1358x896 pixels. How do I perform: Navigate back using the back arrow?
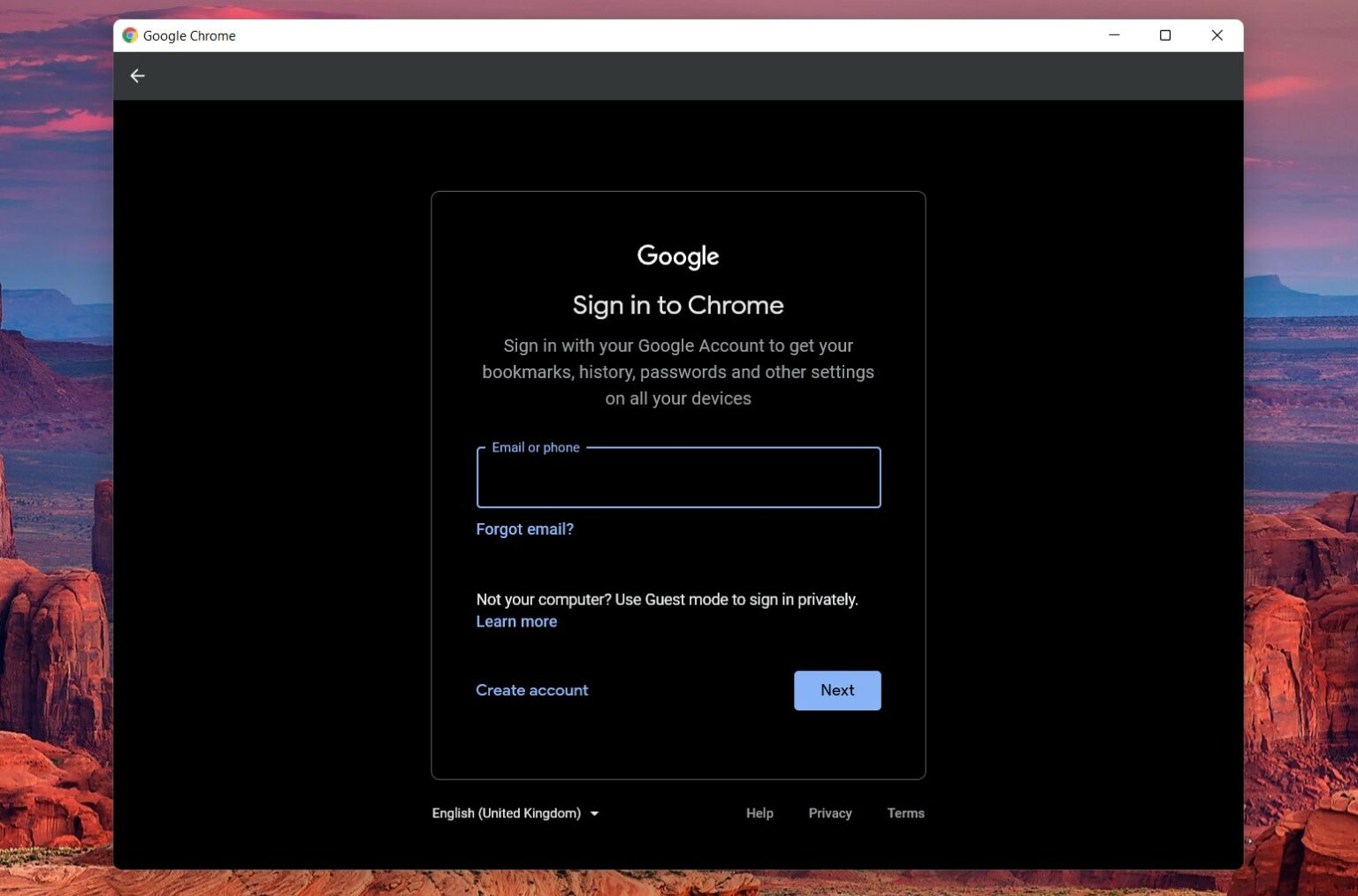[x=137, y=76]
